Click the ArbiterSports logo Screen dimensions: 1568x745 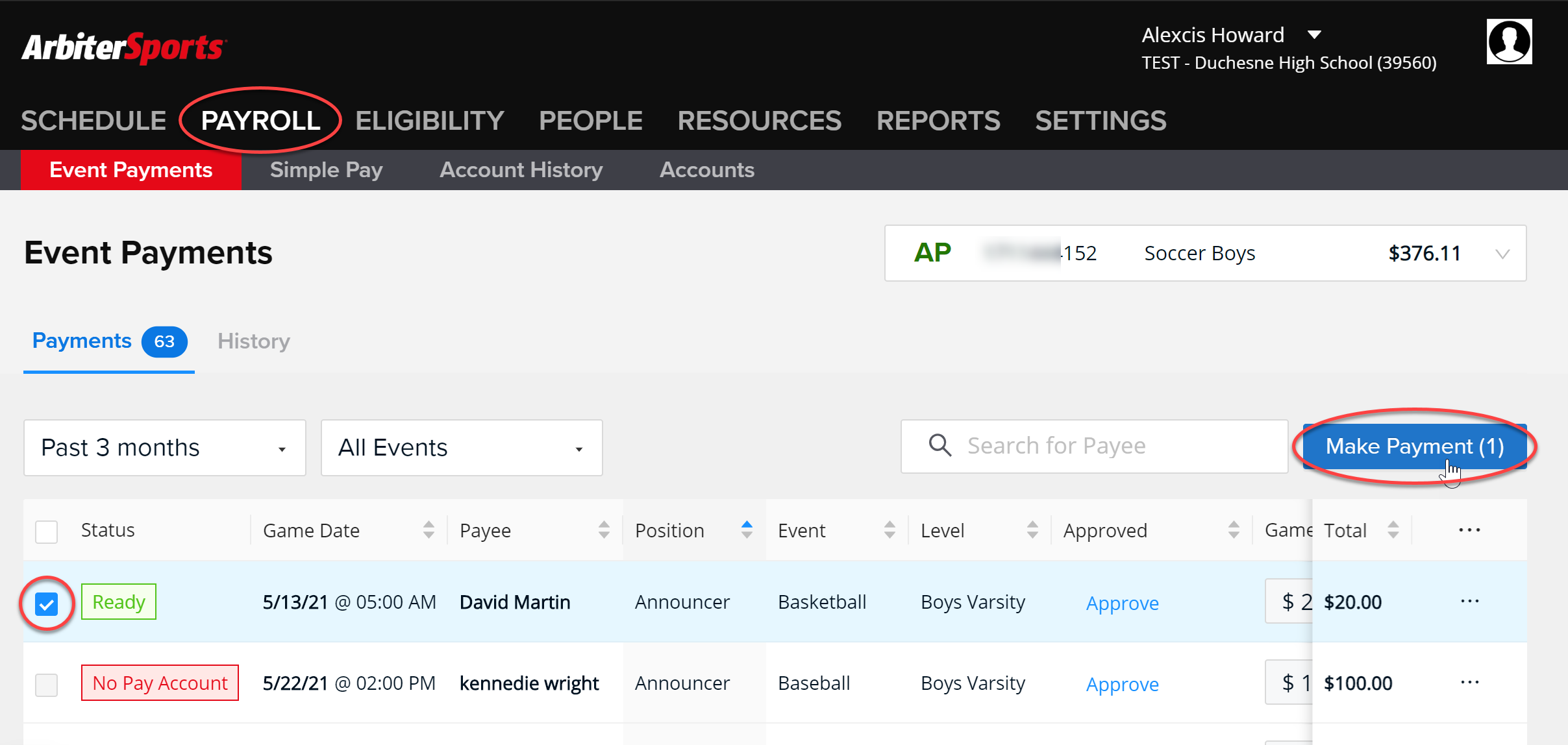(x=123, y=48)
